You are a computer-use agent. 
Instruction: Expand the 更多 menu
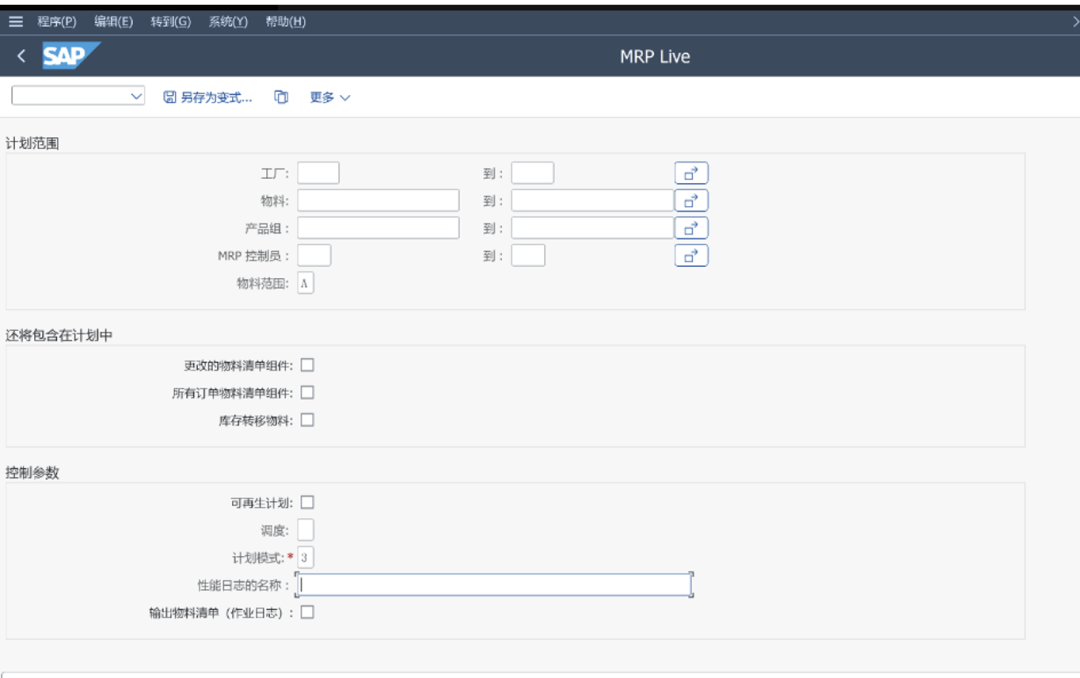click(x=330, y=97)
